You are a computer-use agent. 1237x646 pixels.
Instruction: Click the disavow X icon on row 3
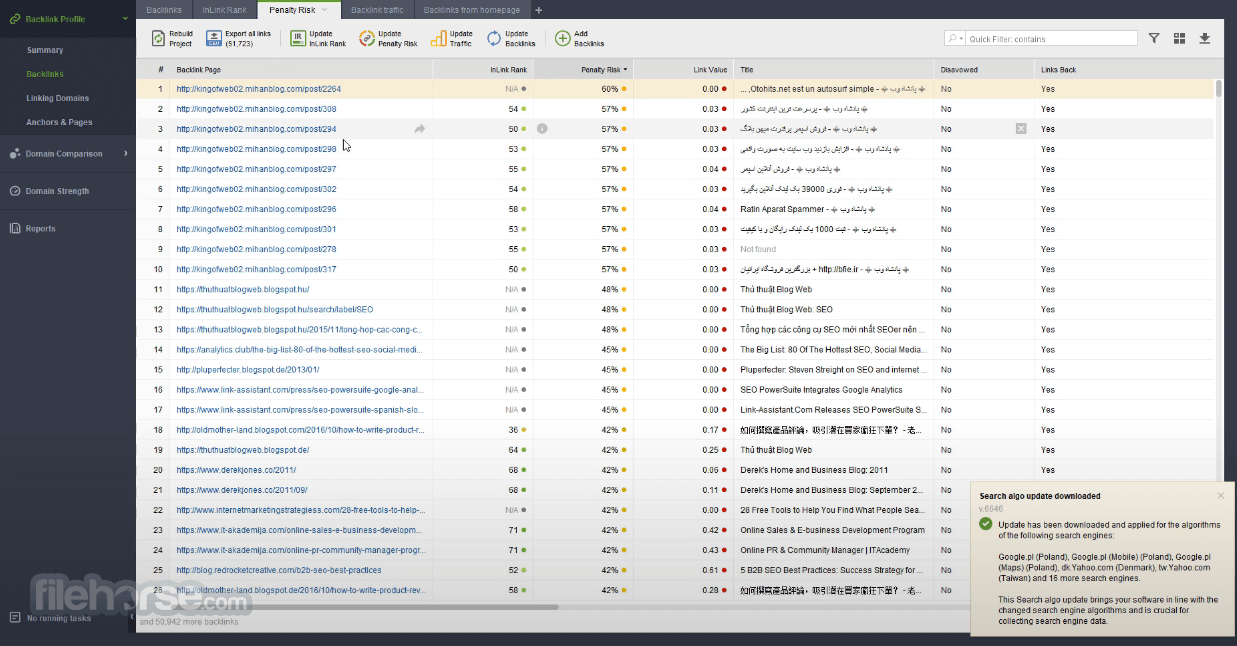click(x=1021, y=129)
